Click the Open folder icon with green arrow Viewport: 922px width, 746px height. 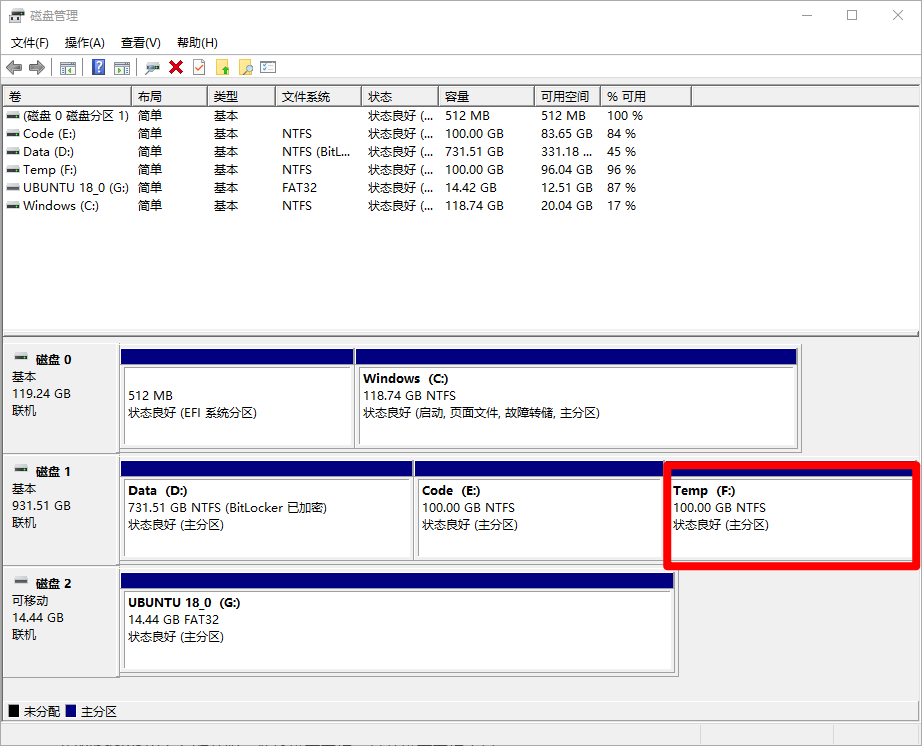[222, 68]
